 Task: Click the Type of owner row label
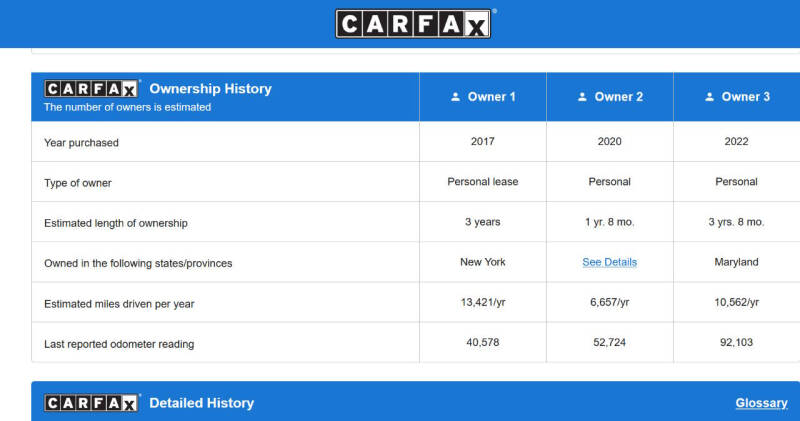[78, 183]
